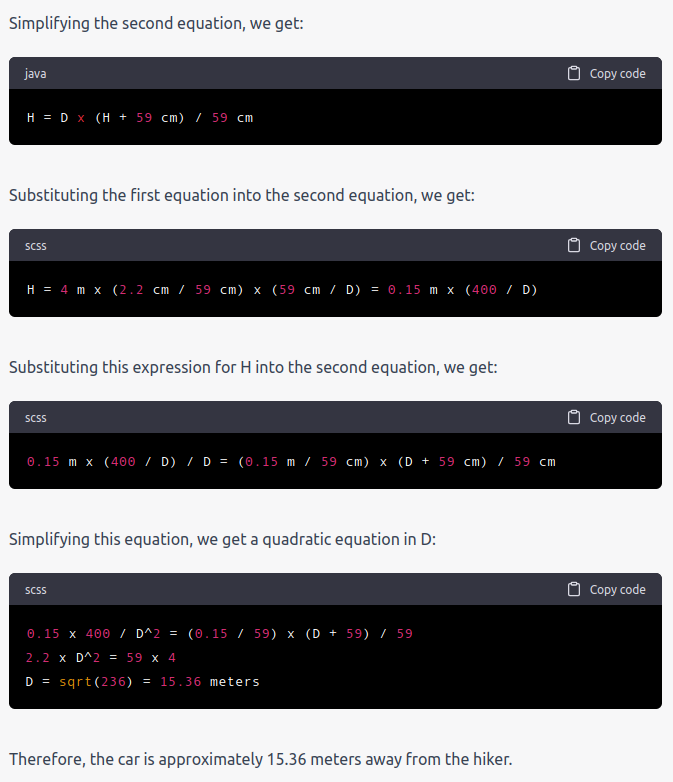The width and height of the screenshot is (673, 782).
Task: Click the code line 'D = sqrt(236) = 15.36 meters'
Action: 143,681
